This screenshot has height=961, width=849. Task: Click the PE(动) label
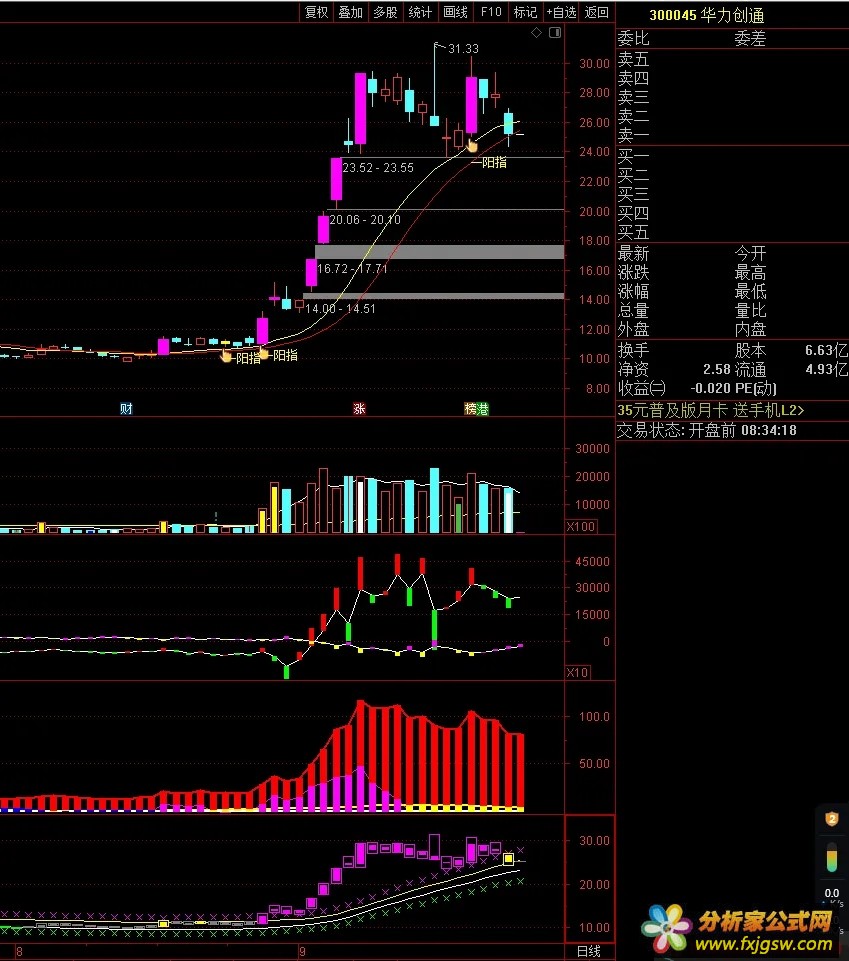(x=755, y=389)
